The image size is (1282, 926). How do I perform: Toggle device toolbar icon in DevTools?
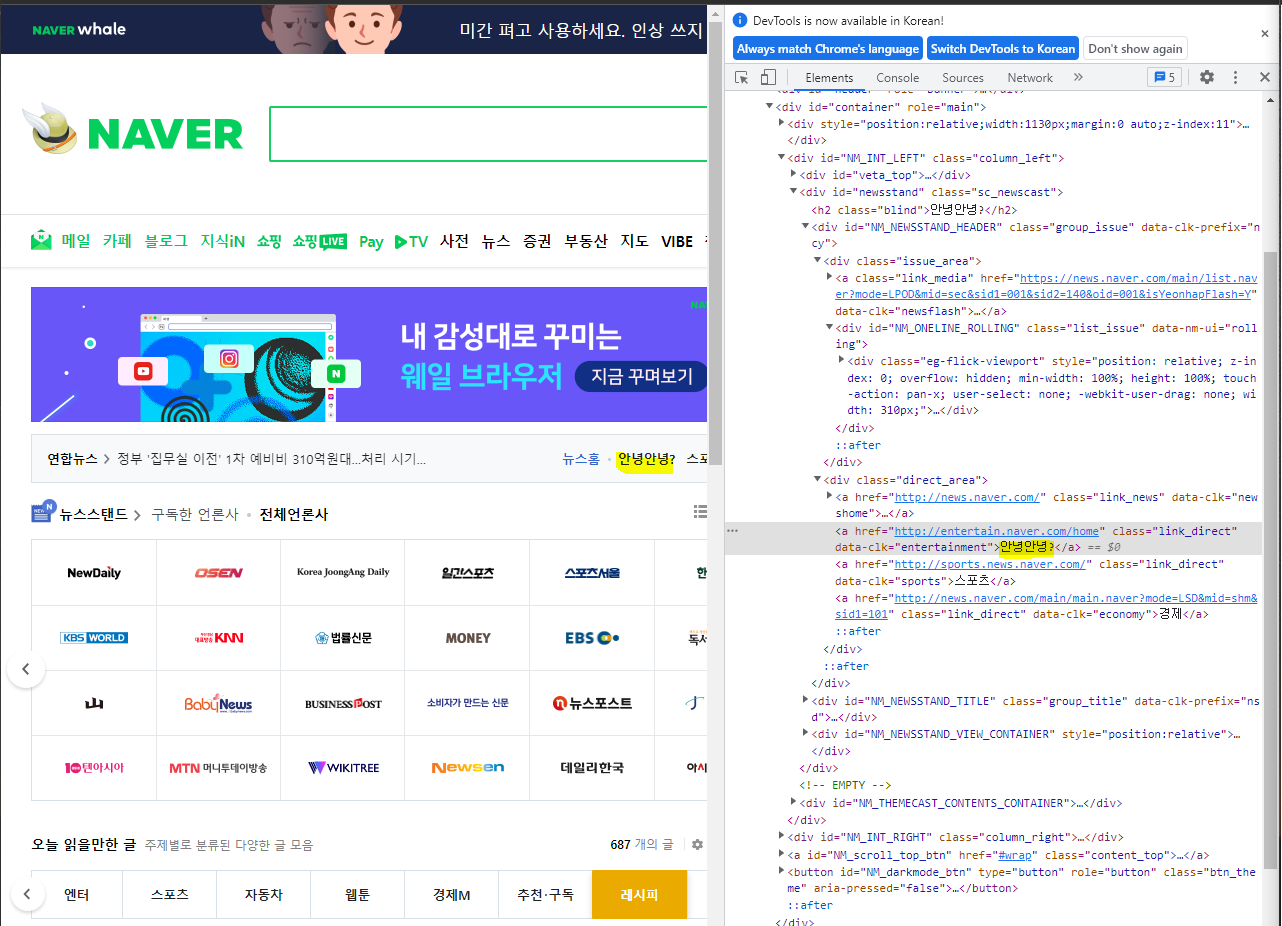coord(768,77)
